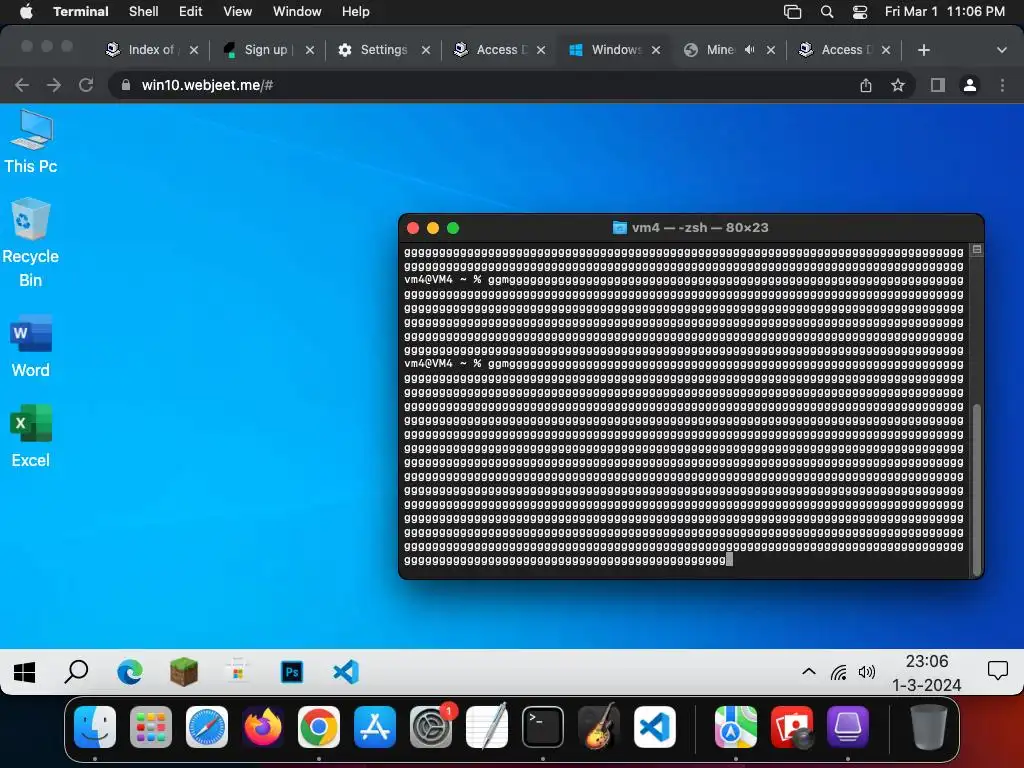This screenshot has width=1024, height=768.
Task: Open VS Code in the Windows taskbar
Action: pyautogui.click(x=346, y=672)
